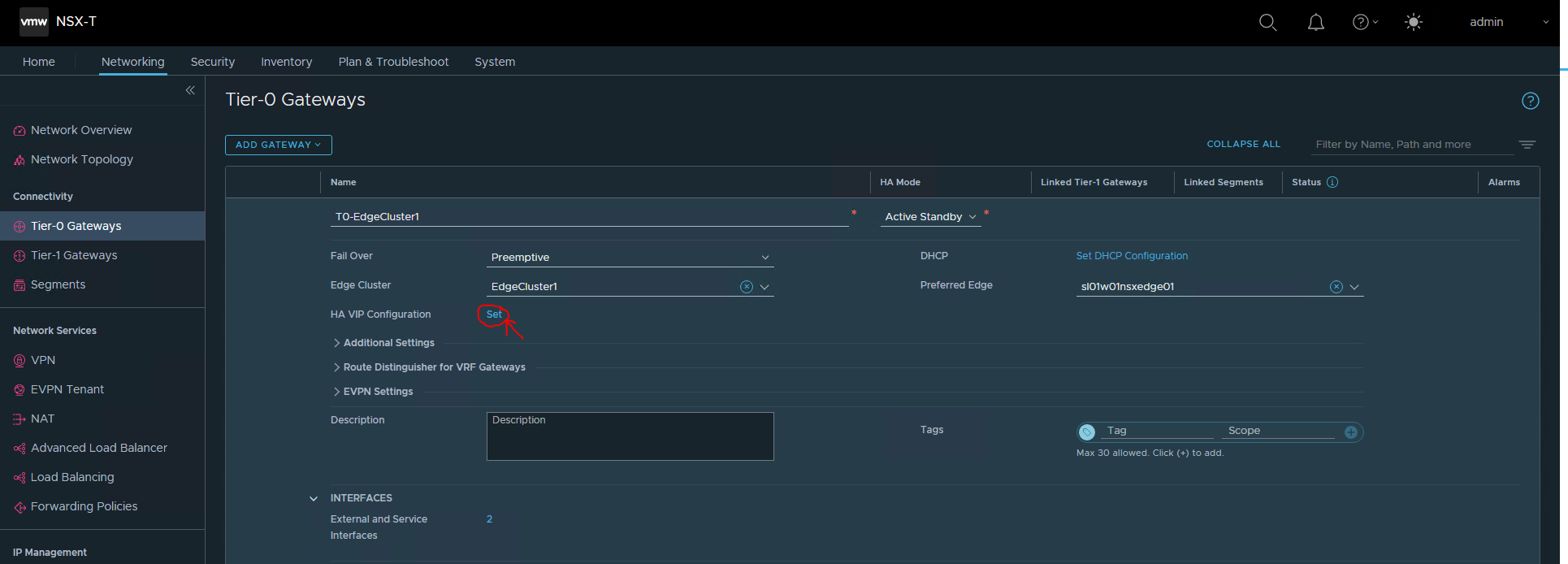Select the Networking tab
The height and width of the screenshot is (564, 1568).
(x=133, y=62)
